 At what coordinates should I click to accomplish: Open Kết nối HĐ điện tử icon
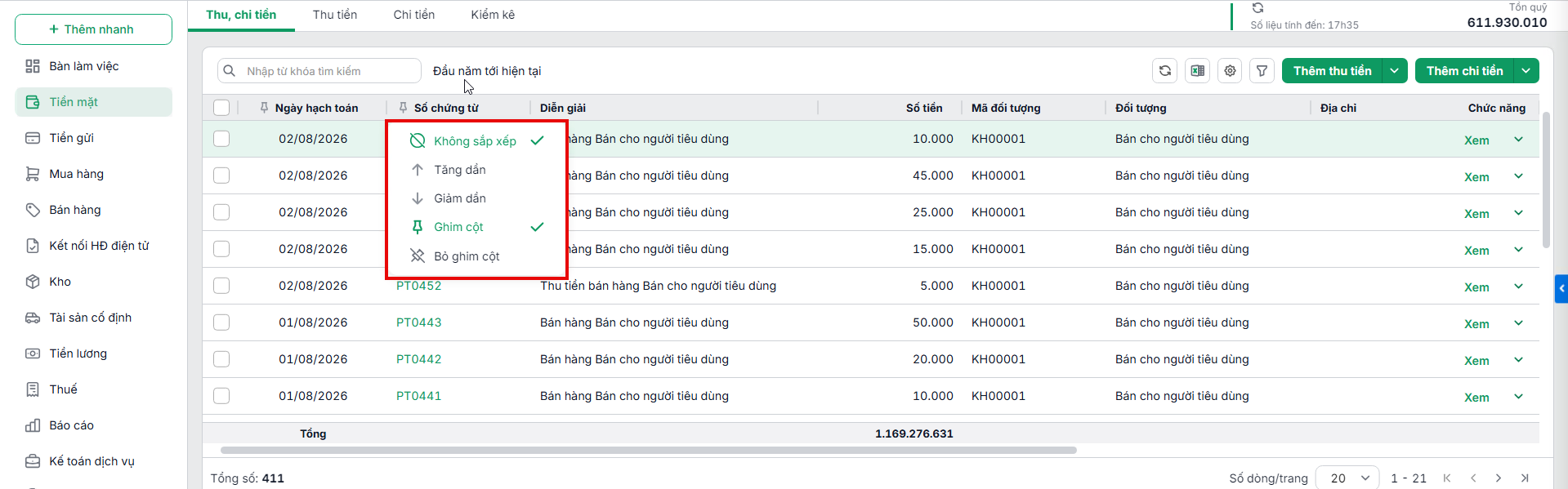[33, 246]
